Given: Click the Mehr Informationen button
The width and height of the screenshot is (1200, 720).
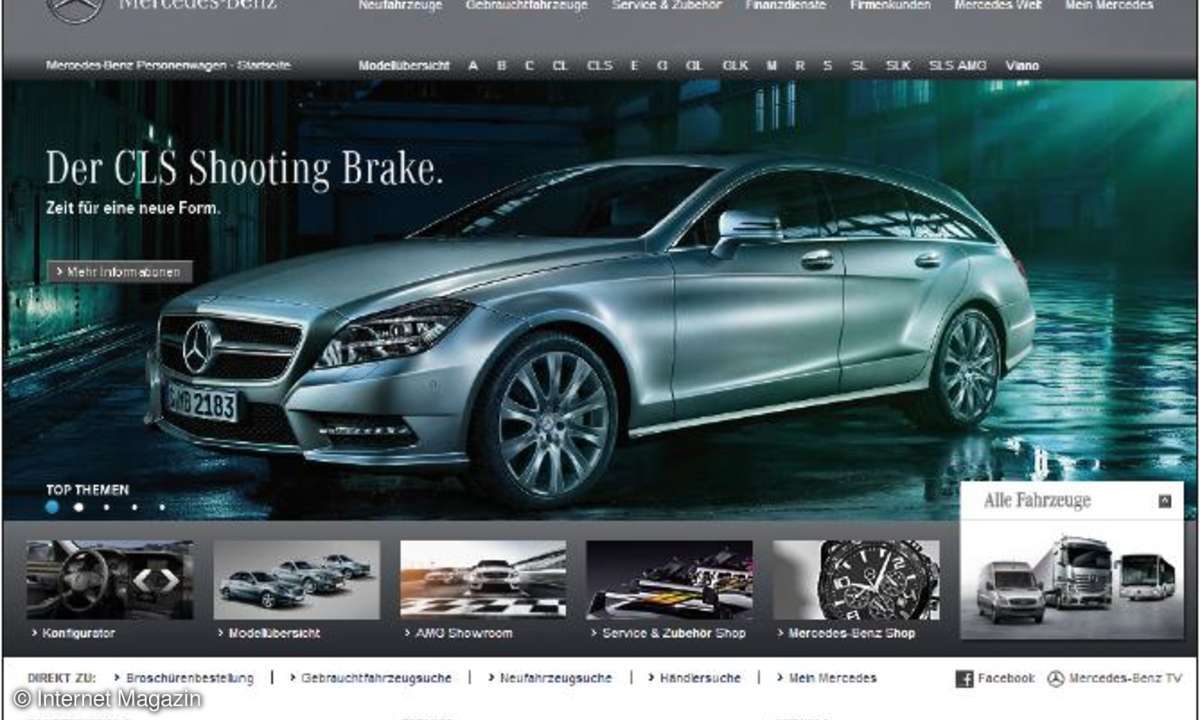Looking at the screenshot, I should [119, 272].
